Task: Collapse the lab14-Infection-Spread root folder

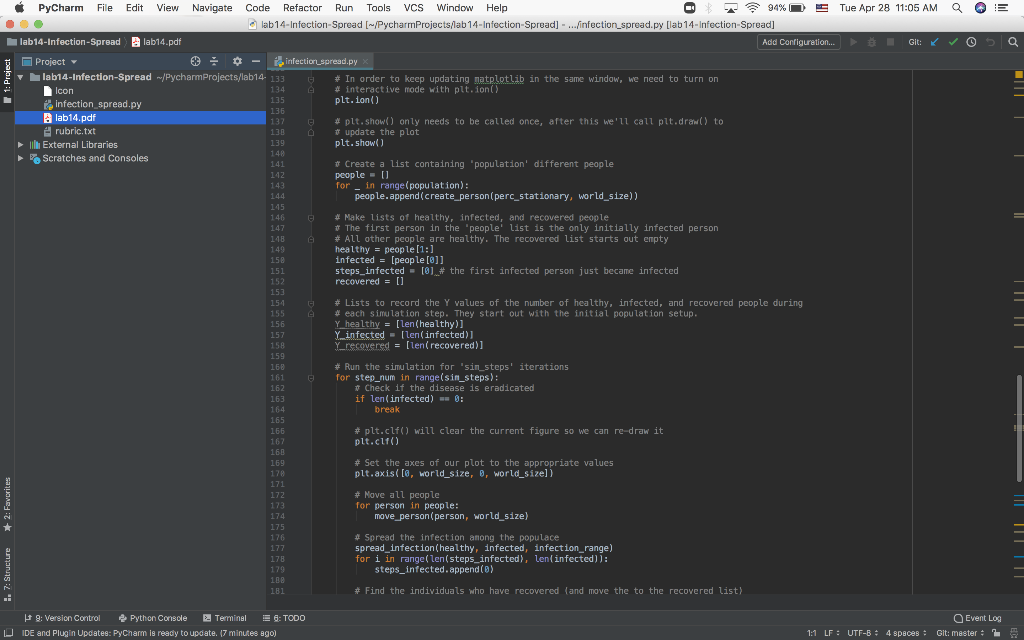Action: tap(20, 77)
